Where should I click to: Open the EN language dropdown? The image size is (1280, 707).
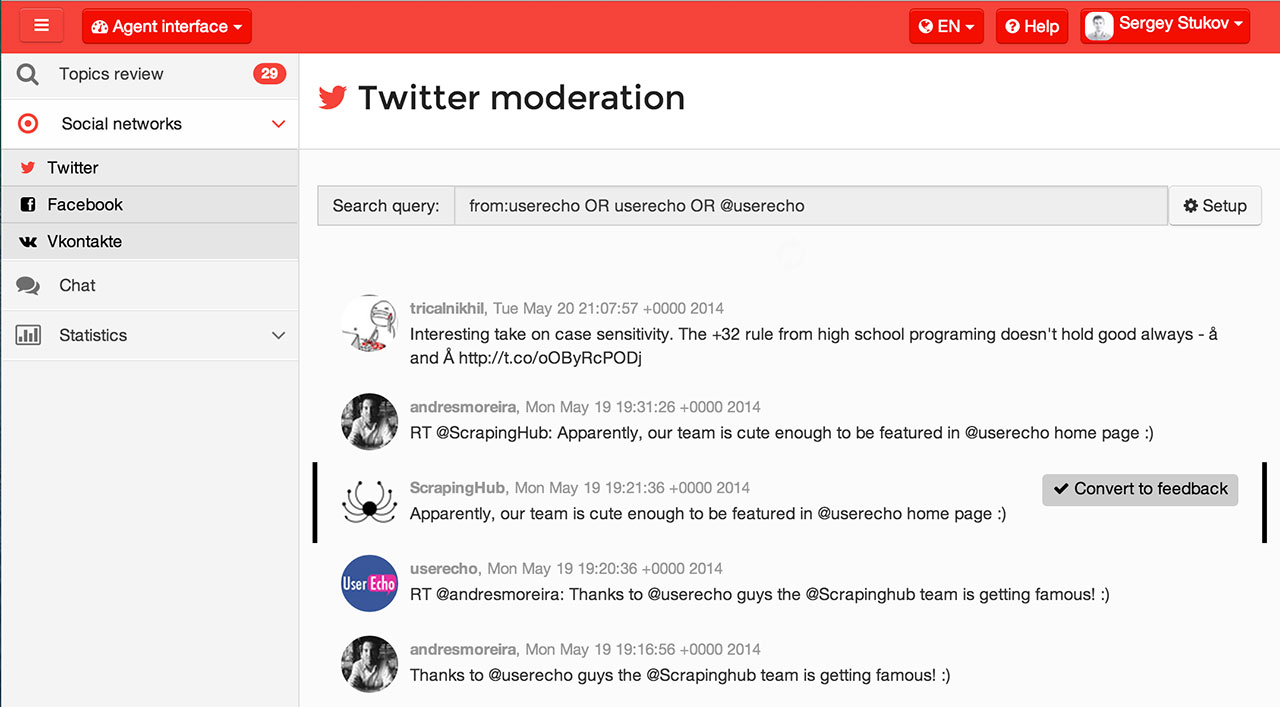coord(946,27)
